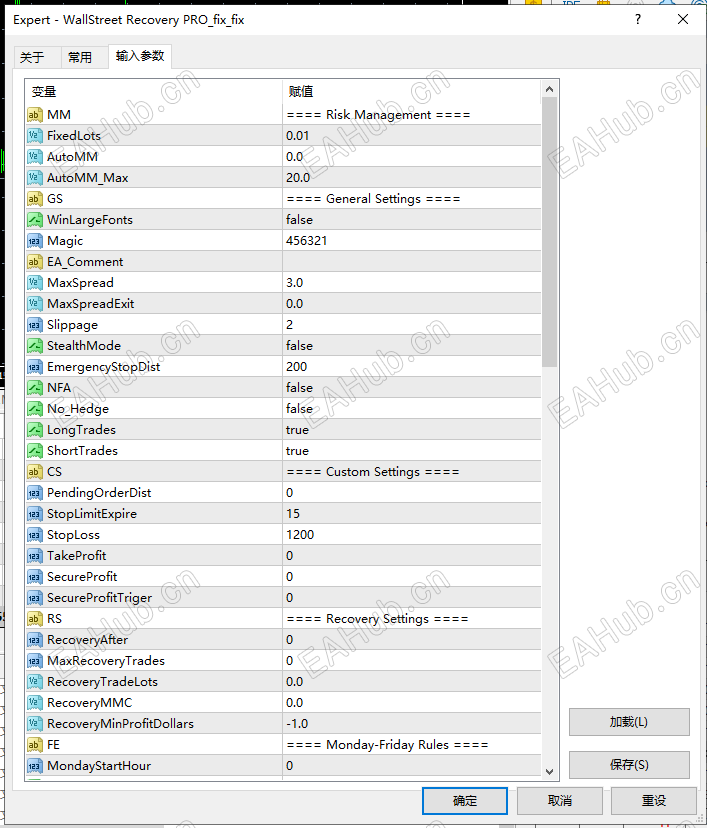Select the StealthMode false value
Image resolution: width=707 pixels, height=828 pixels.
(299, 346)
